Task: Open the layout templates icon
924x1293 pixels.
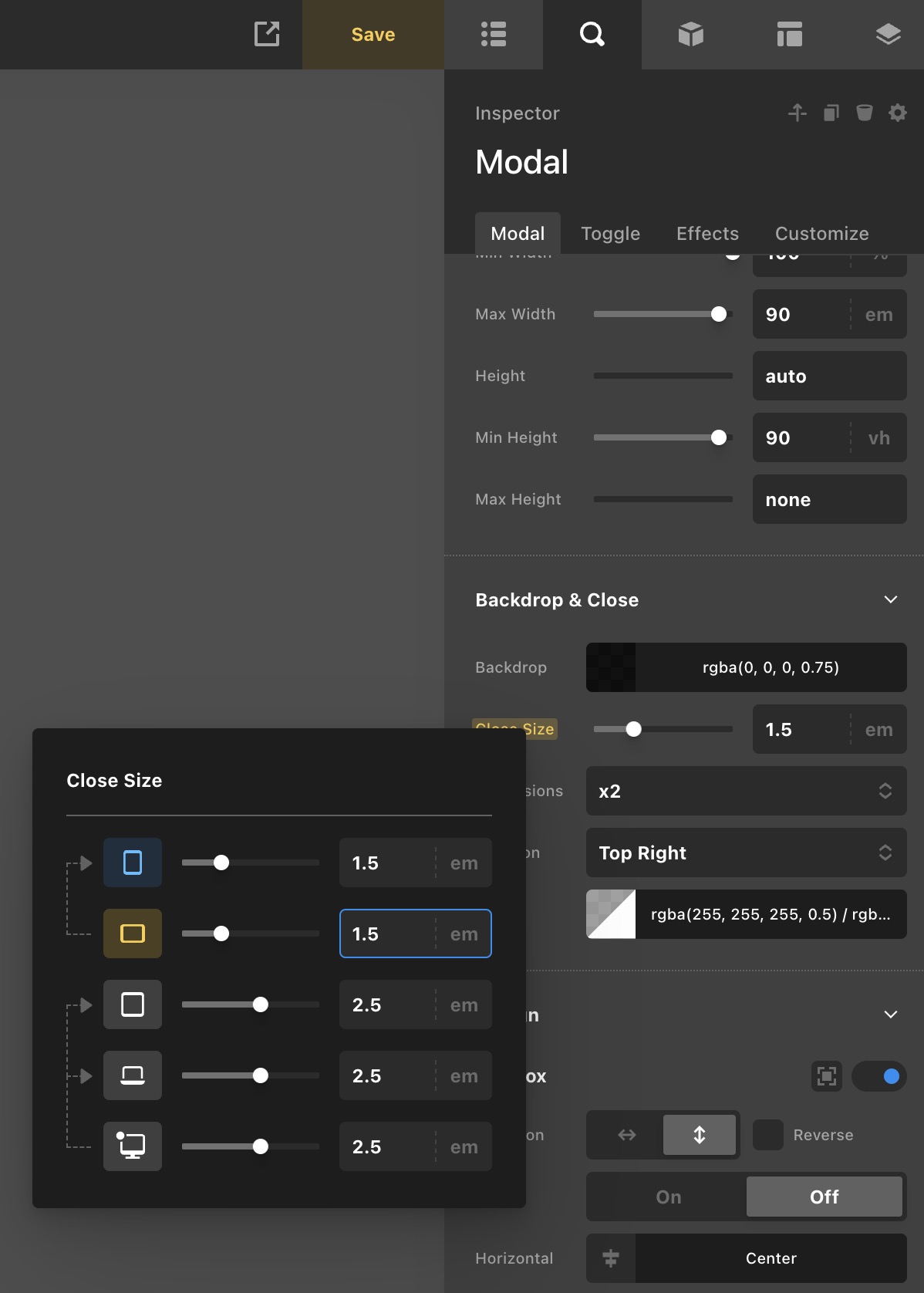Action: (x=789, y=34)
